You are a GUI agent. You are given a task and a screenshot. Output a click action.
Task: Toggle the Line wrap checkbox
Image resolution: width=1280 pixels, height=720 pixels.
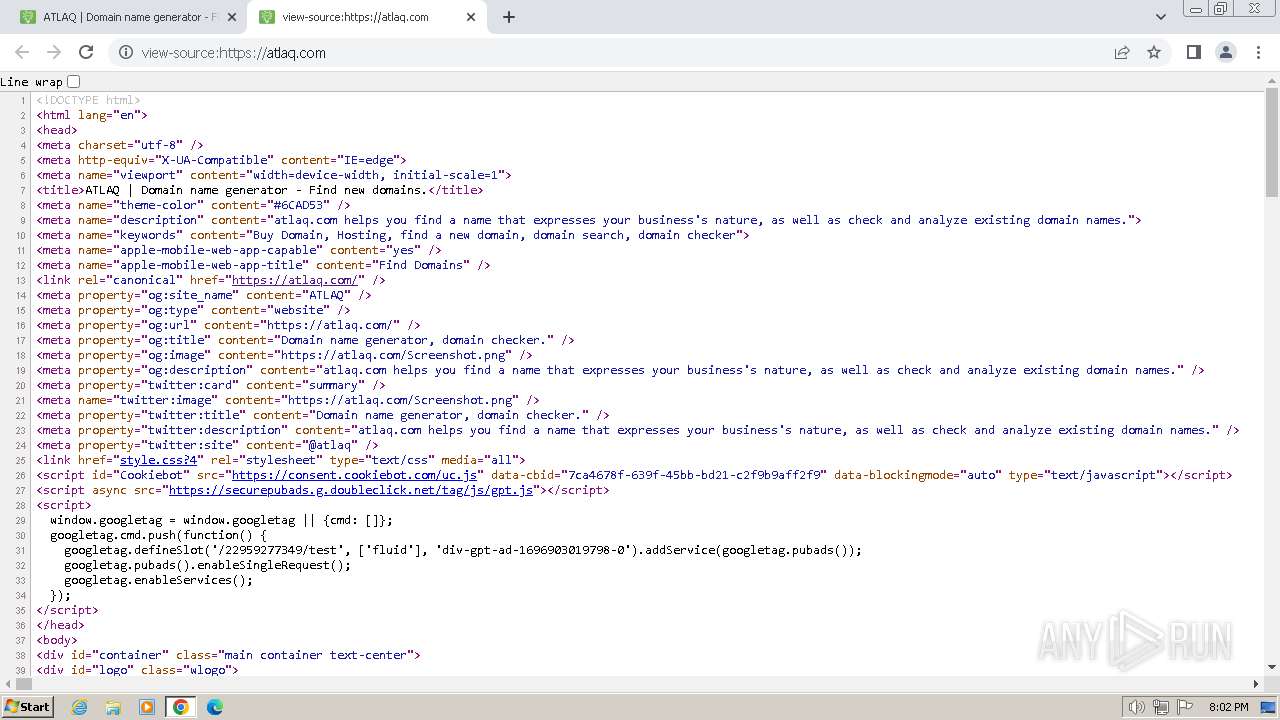pos(73,82)
